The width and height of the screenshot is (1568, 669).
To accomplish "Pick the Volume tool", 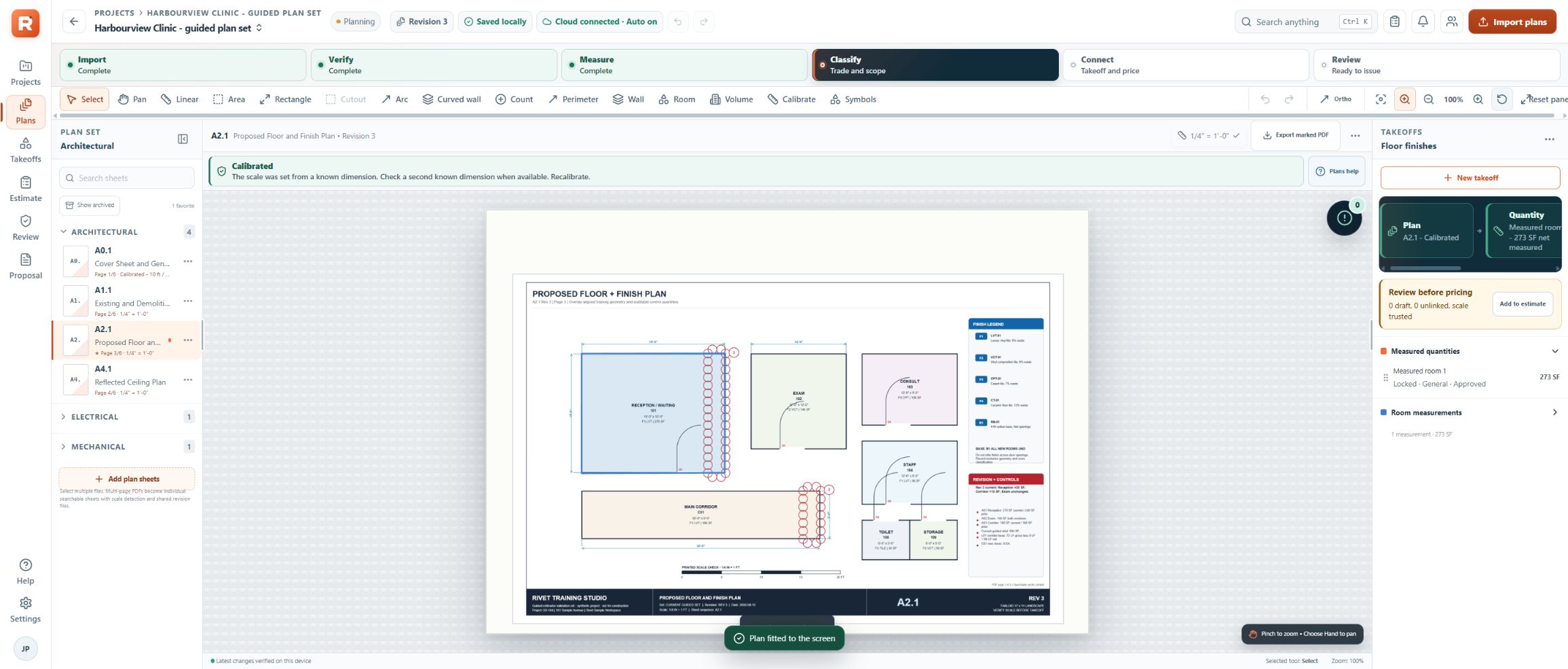I will click(x=731, y=99).
